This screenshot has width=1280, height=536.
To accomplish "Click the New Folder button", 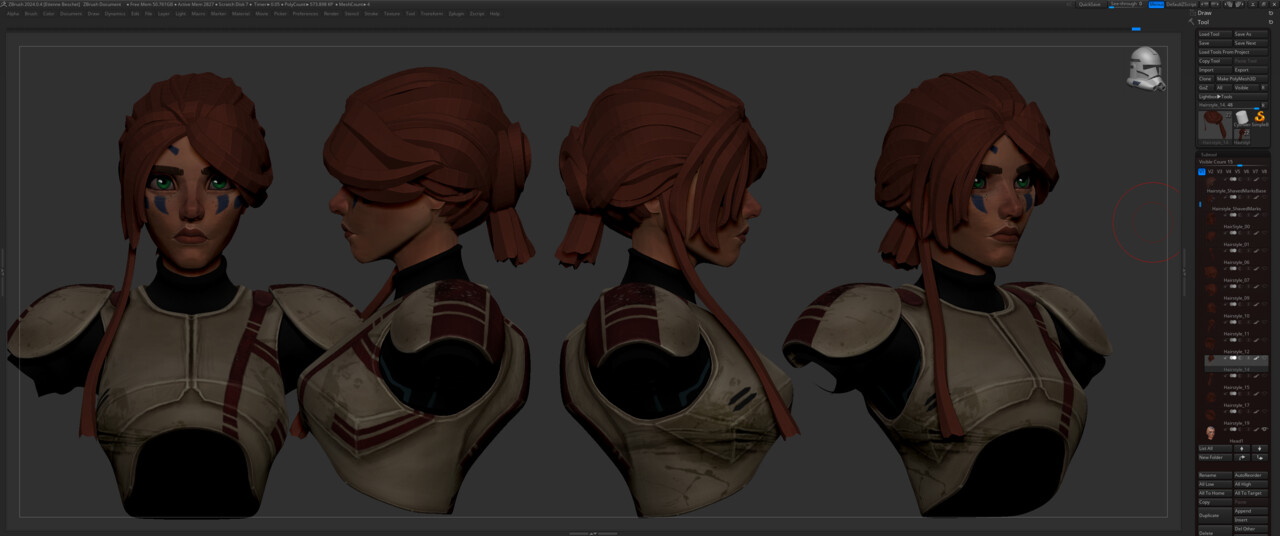I will [1215, 457].
